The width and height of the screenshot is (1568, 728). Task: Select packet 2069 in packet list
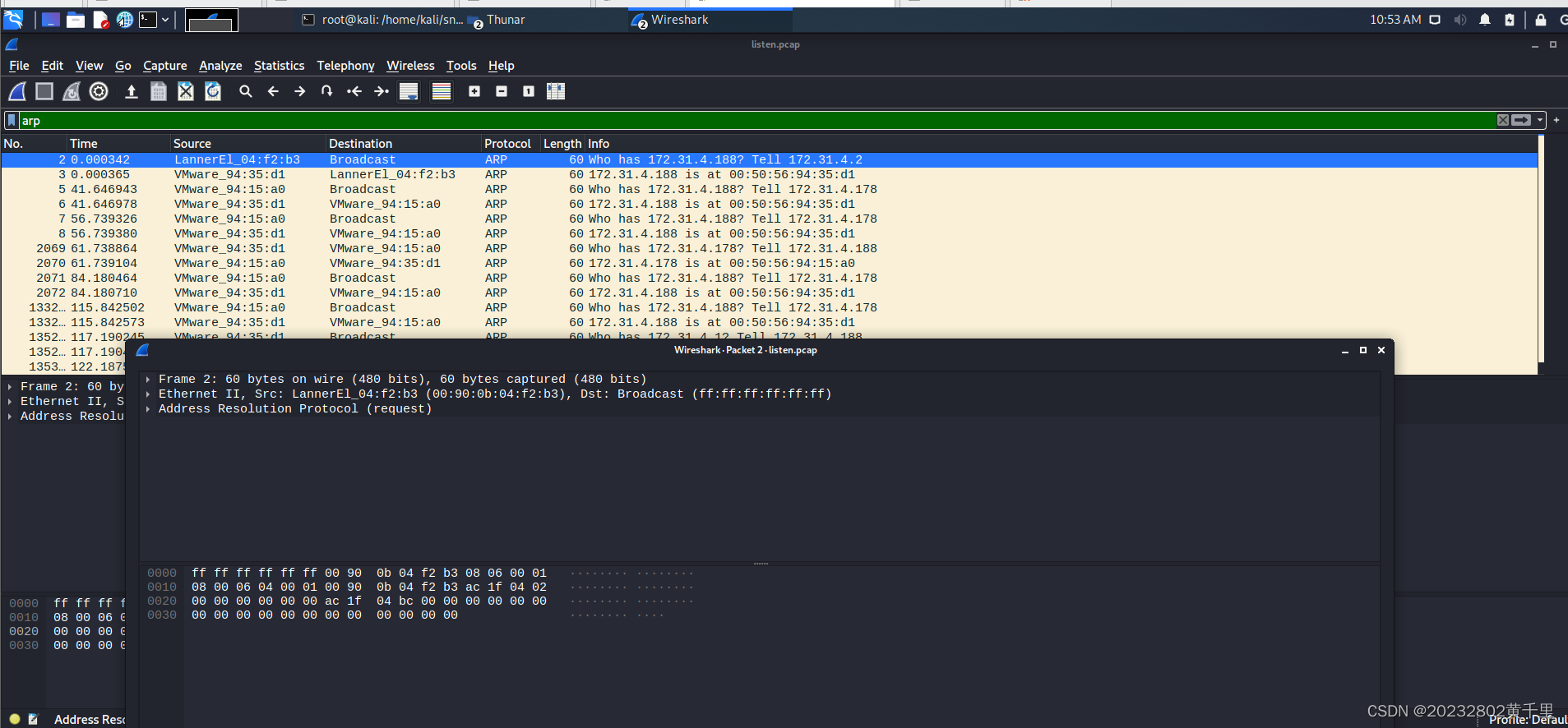(769, 248)
